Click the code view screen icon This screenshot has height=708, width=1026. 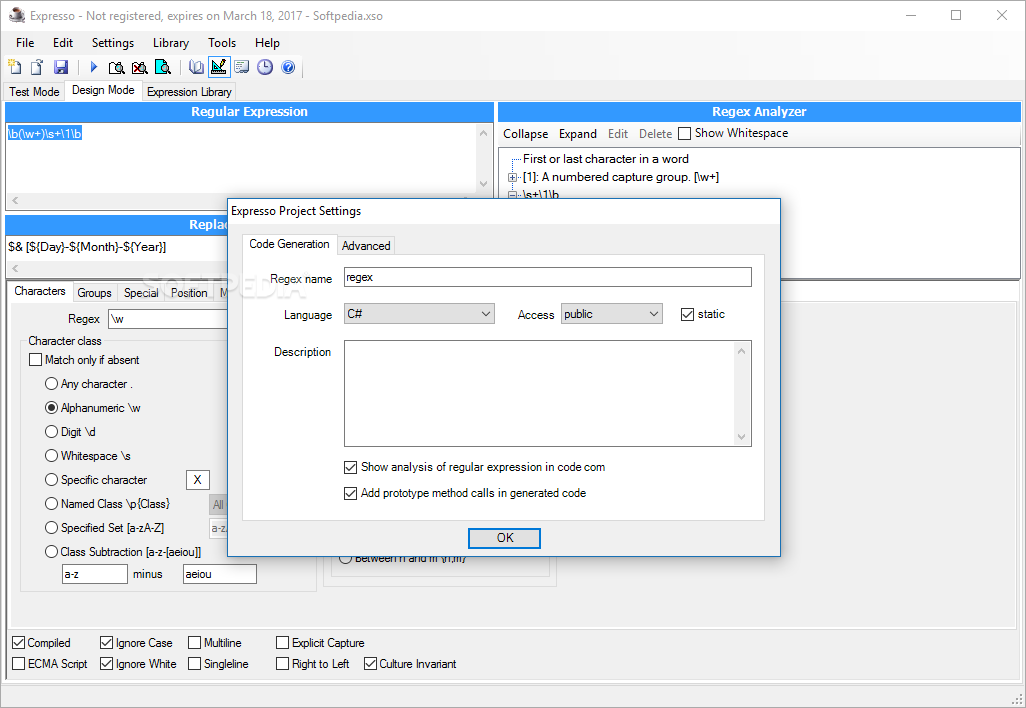pyautogui.click(x=242, y=67)
